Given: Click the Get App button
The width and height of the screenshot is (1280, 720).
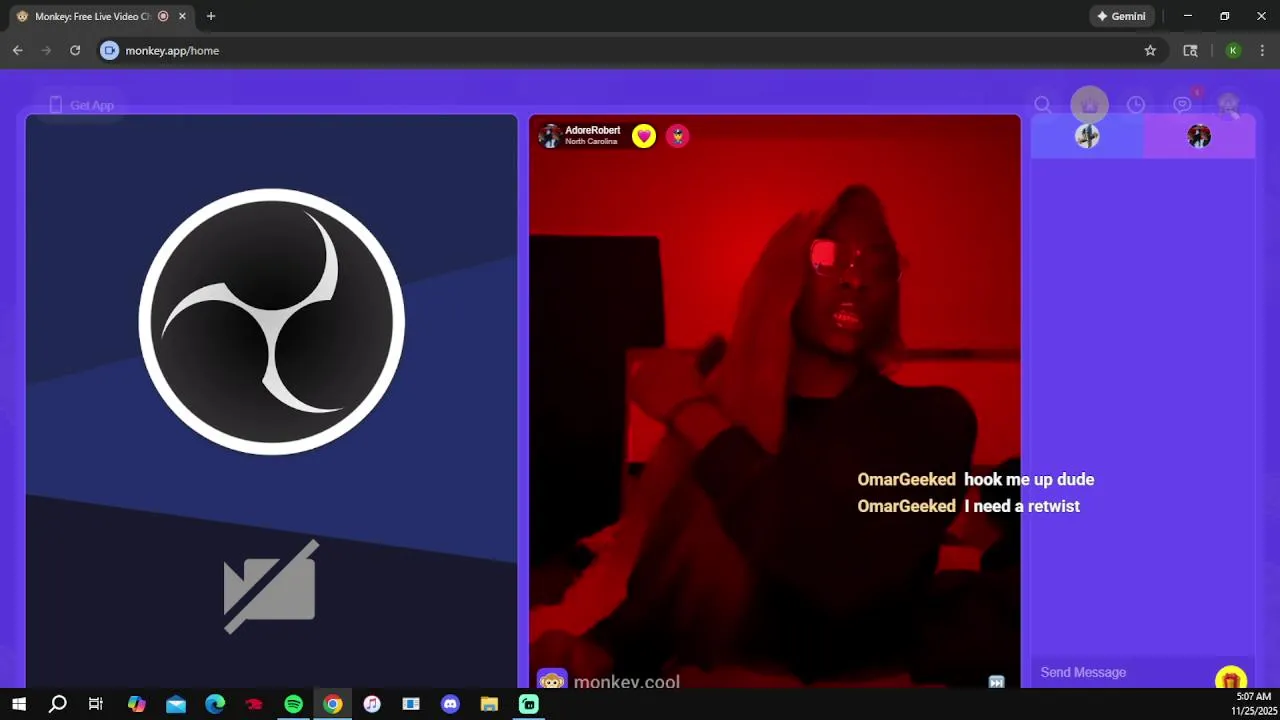Looking at the screenshot, I should pos(82,105).
